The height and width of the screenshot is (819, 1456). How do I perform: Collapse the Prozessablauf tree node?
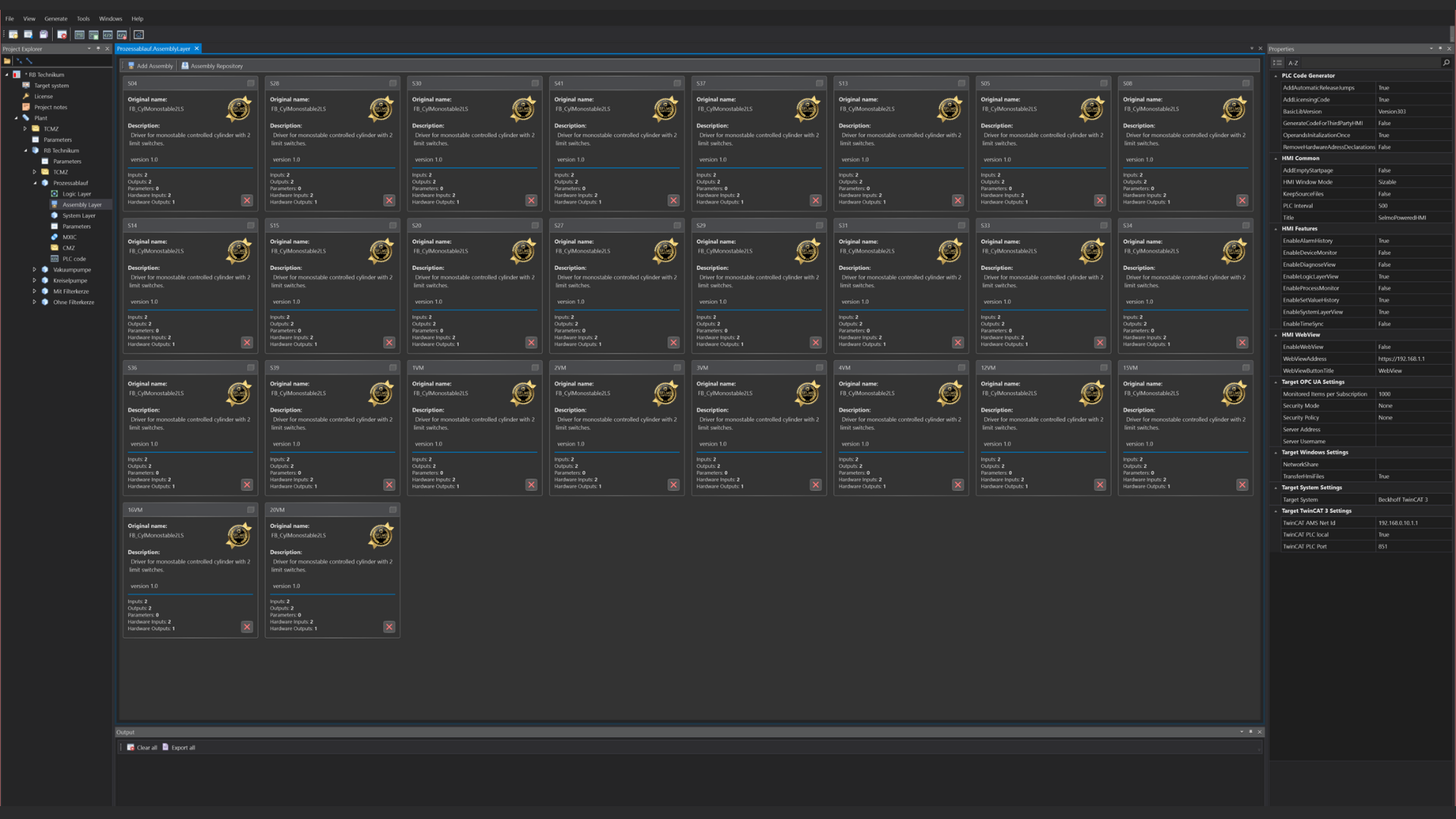point(35,183)
